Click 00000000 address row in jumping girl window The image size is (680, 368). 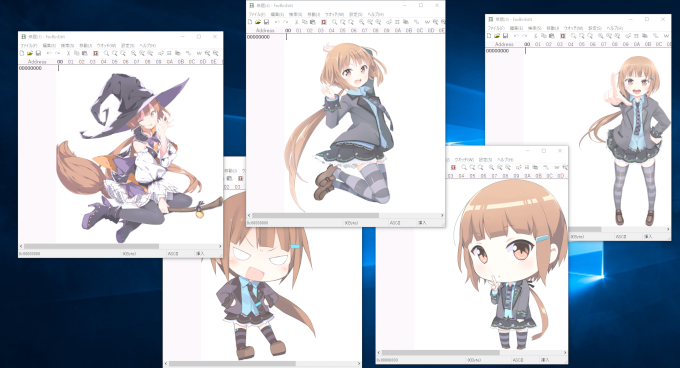coord(258,37)
